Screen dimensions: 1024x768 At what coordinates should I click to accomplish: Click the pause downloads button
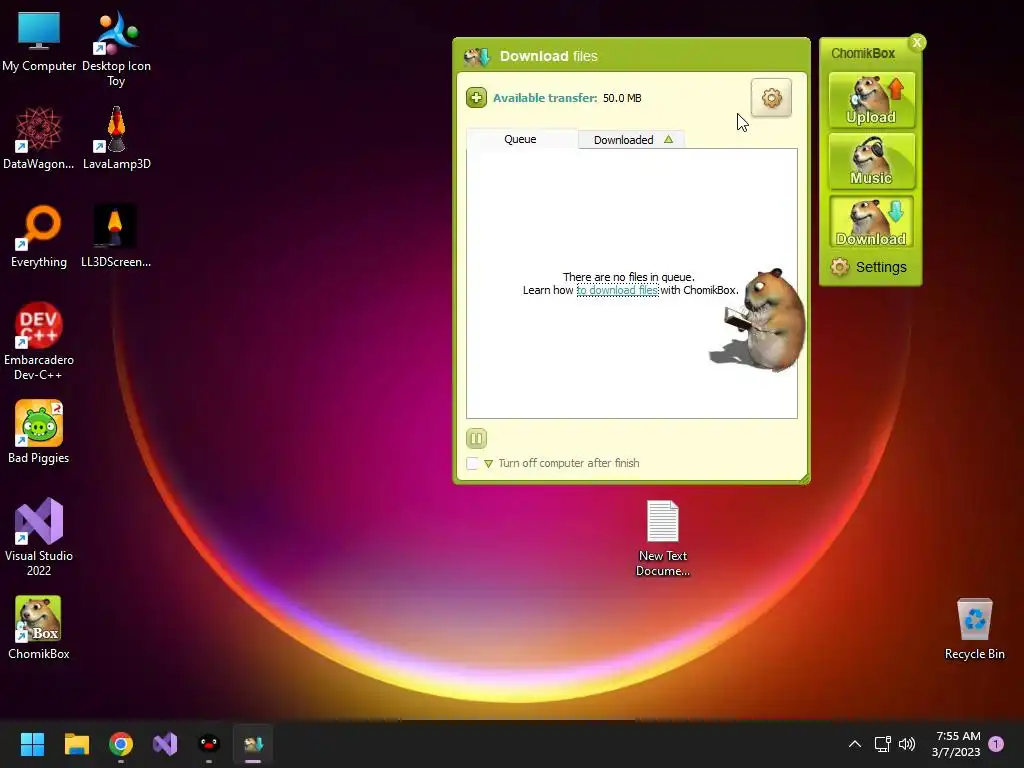pos(477,438)
